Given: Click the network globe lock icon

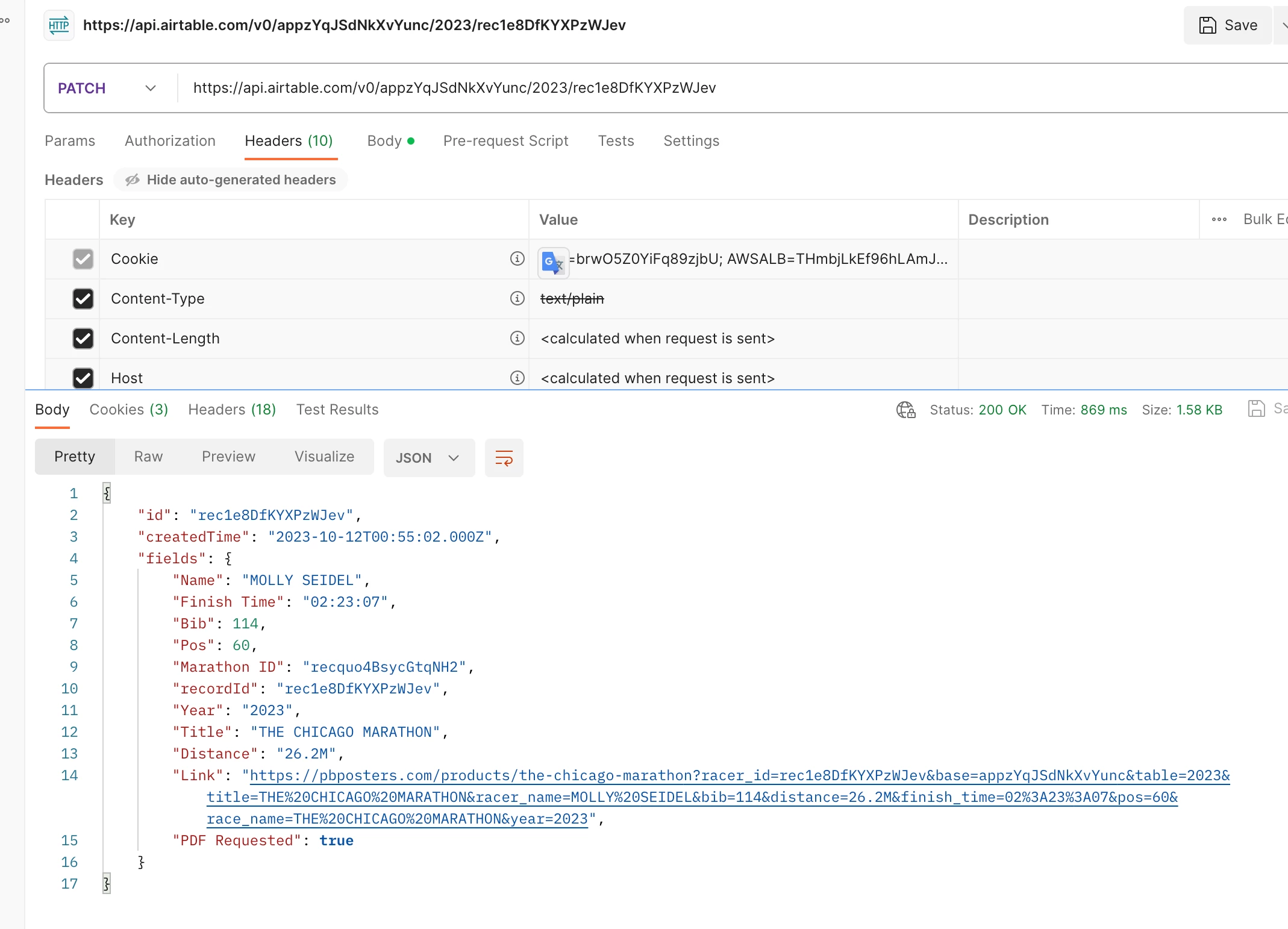Looking at the screenshot, I should pyautogui.click(x=905, y=410).
